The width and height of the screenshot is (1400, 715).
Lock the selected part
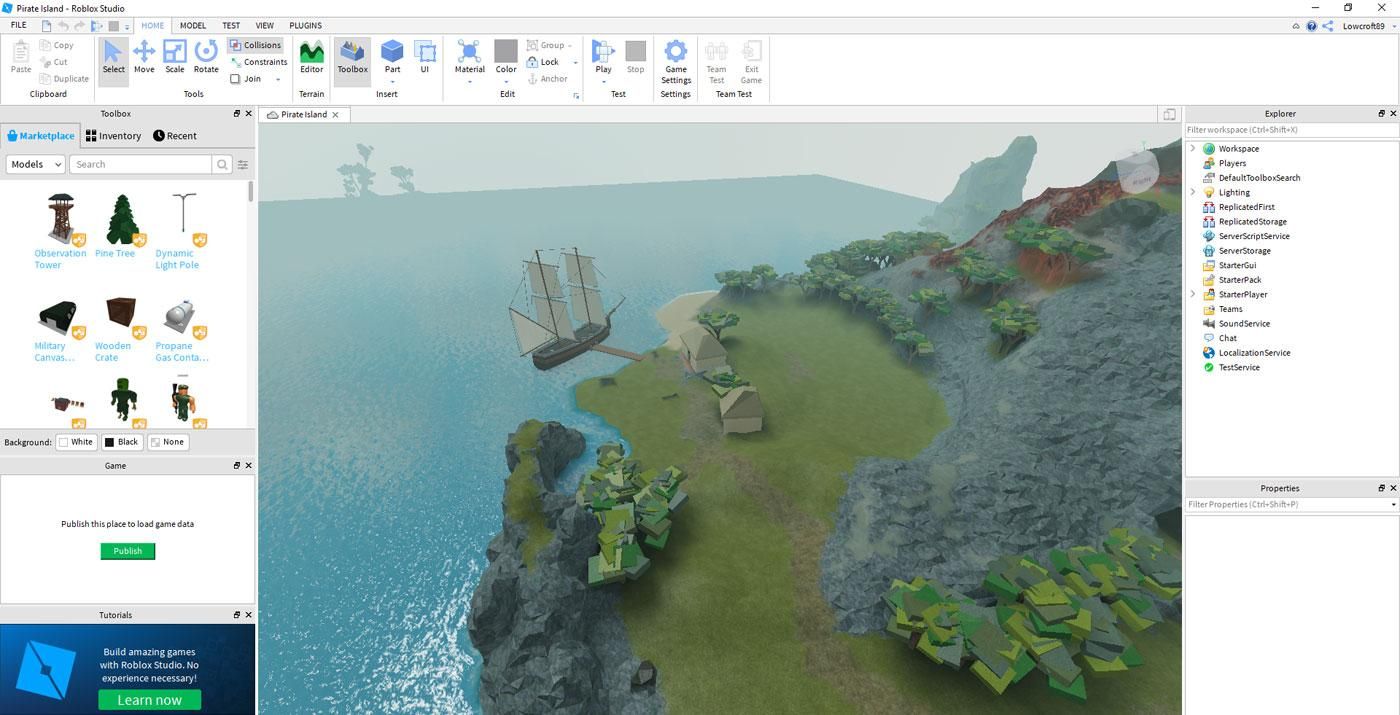543,62
